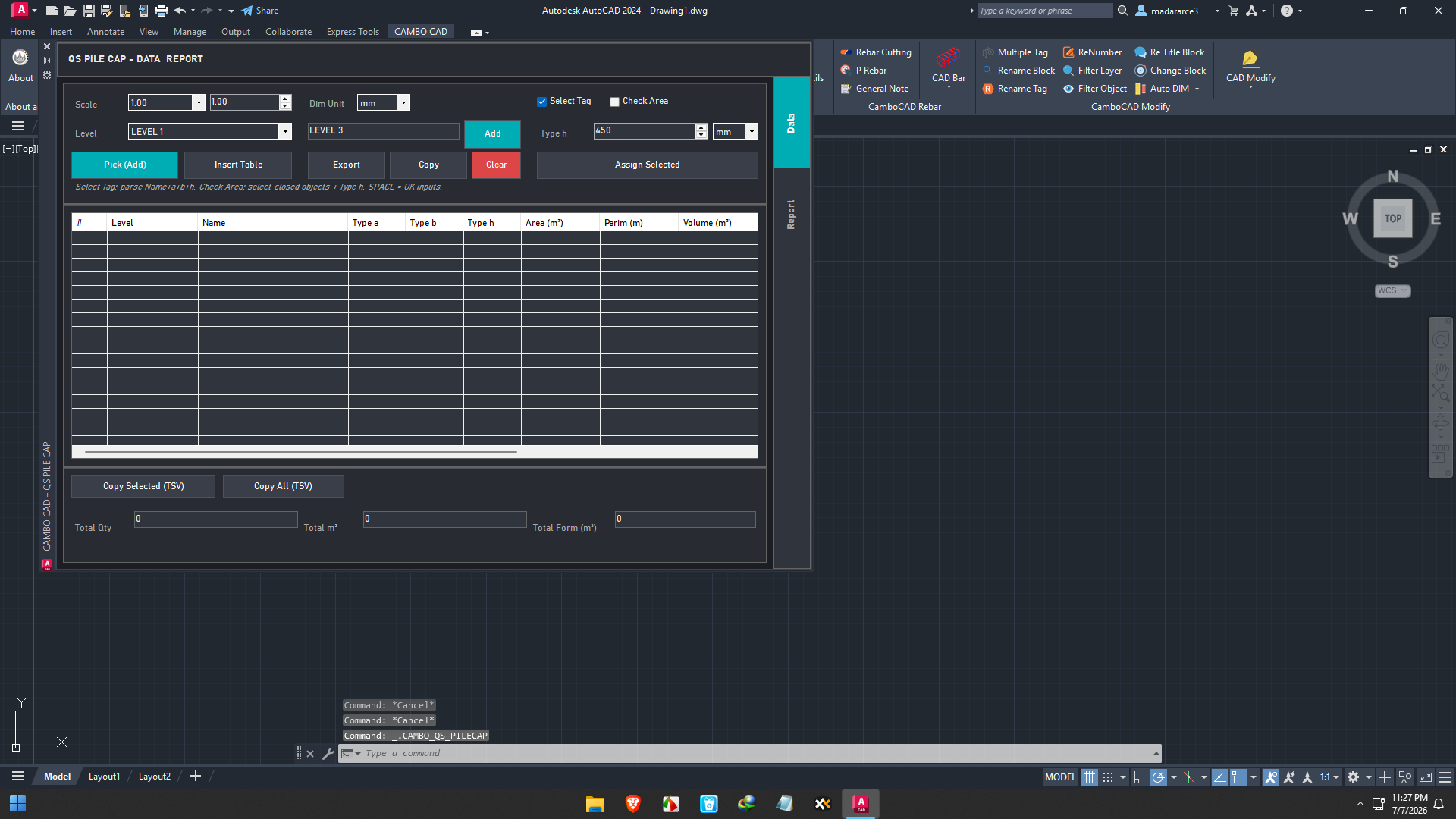Click the Re Title Block tool
This screenshot has width=1456, height=819.
coord(1169,52)
